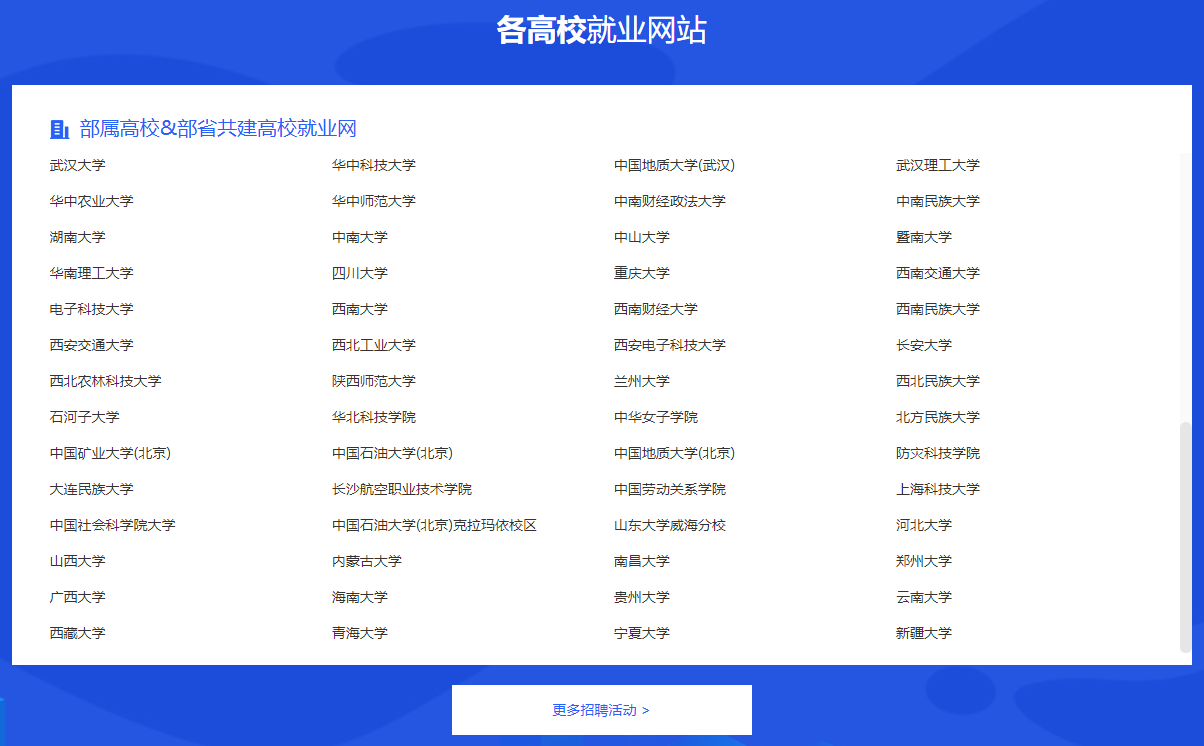Image resolution: width=1204 pixels, height=746 pixels.
Task: Open 武汉大学 employment site link
Action: 78,165
